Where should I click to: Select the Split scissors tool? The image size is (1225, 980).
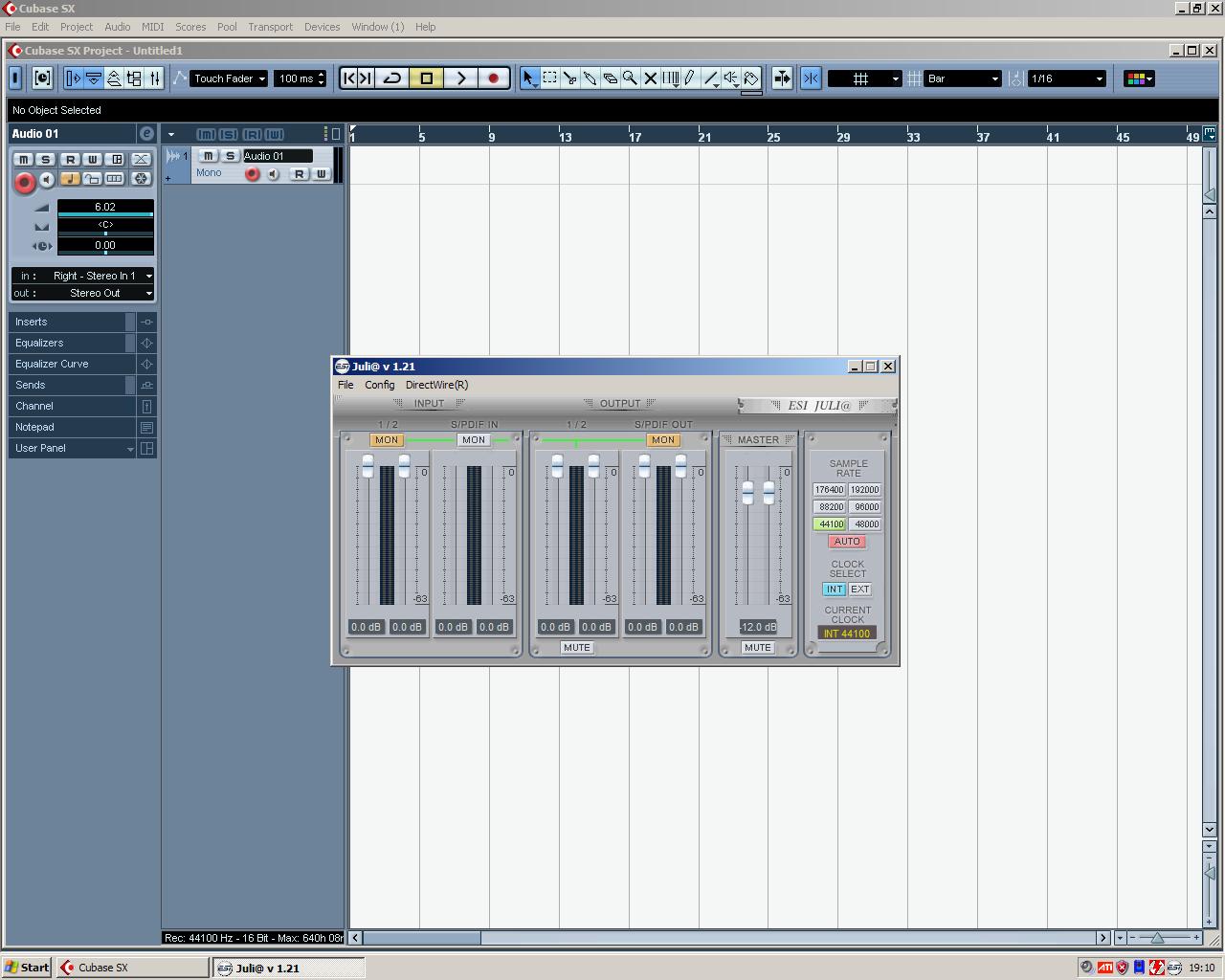click(570, 78)
